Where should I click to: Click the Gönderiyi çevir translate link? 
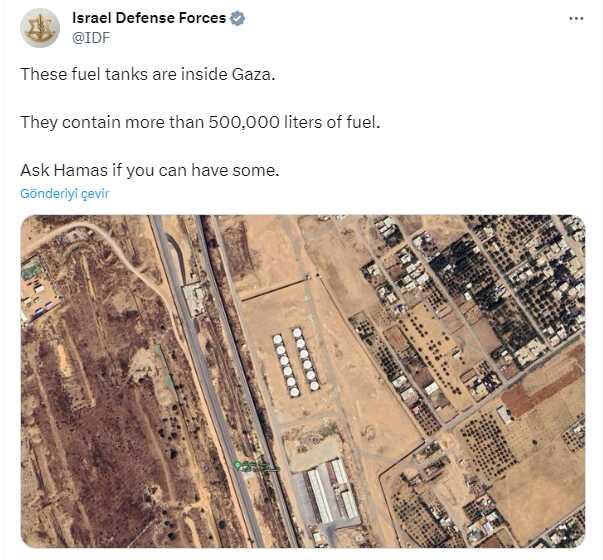tap(65, 193)
